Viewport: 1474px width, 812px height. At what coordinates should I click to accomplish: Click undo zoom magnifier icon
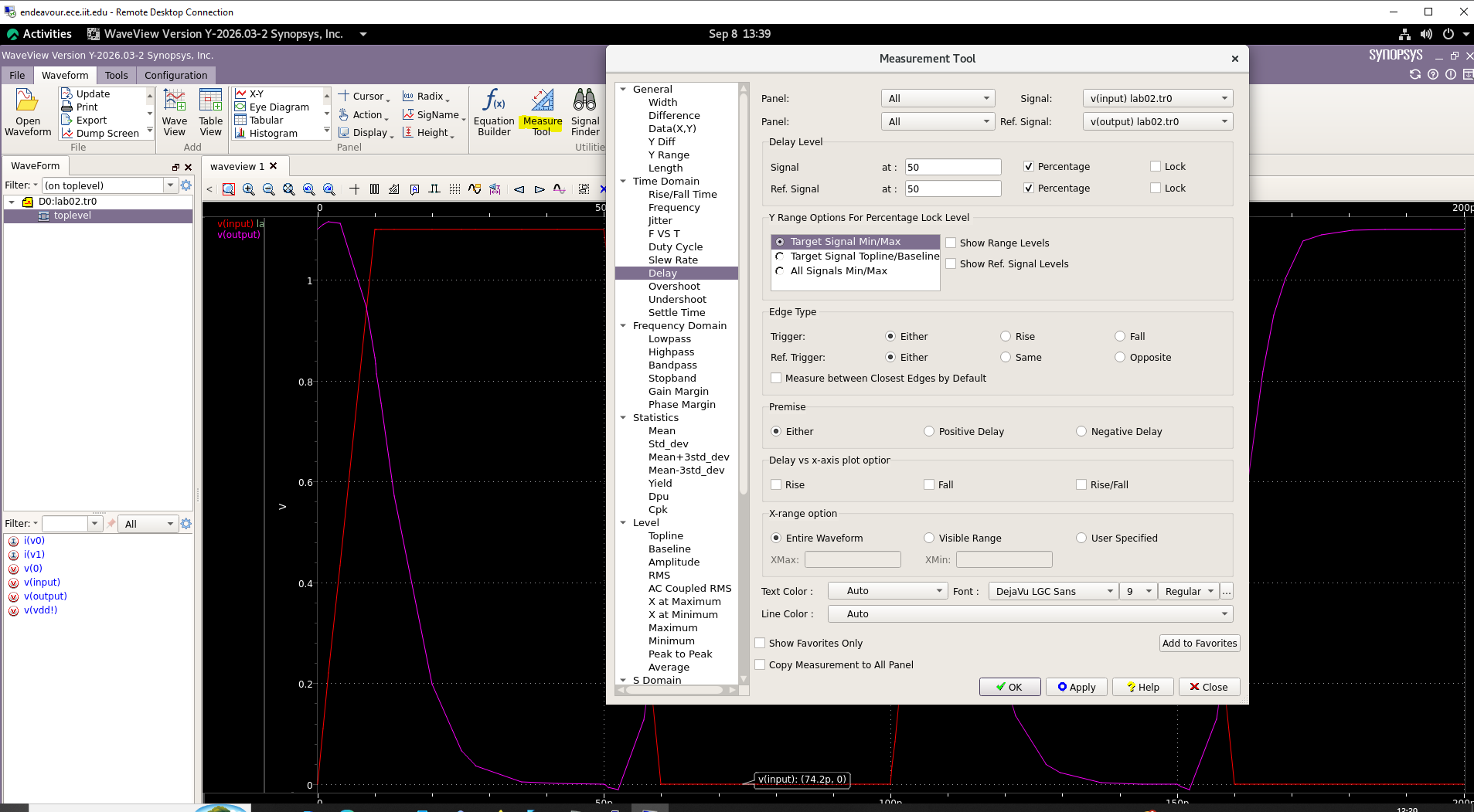click(x=309, y=189)
